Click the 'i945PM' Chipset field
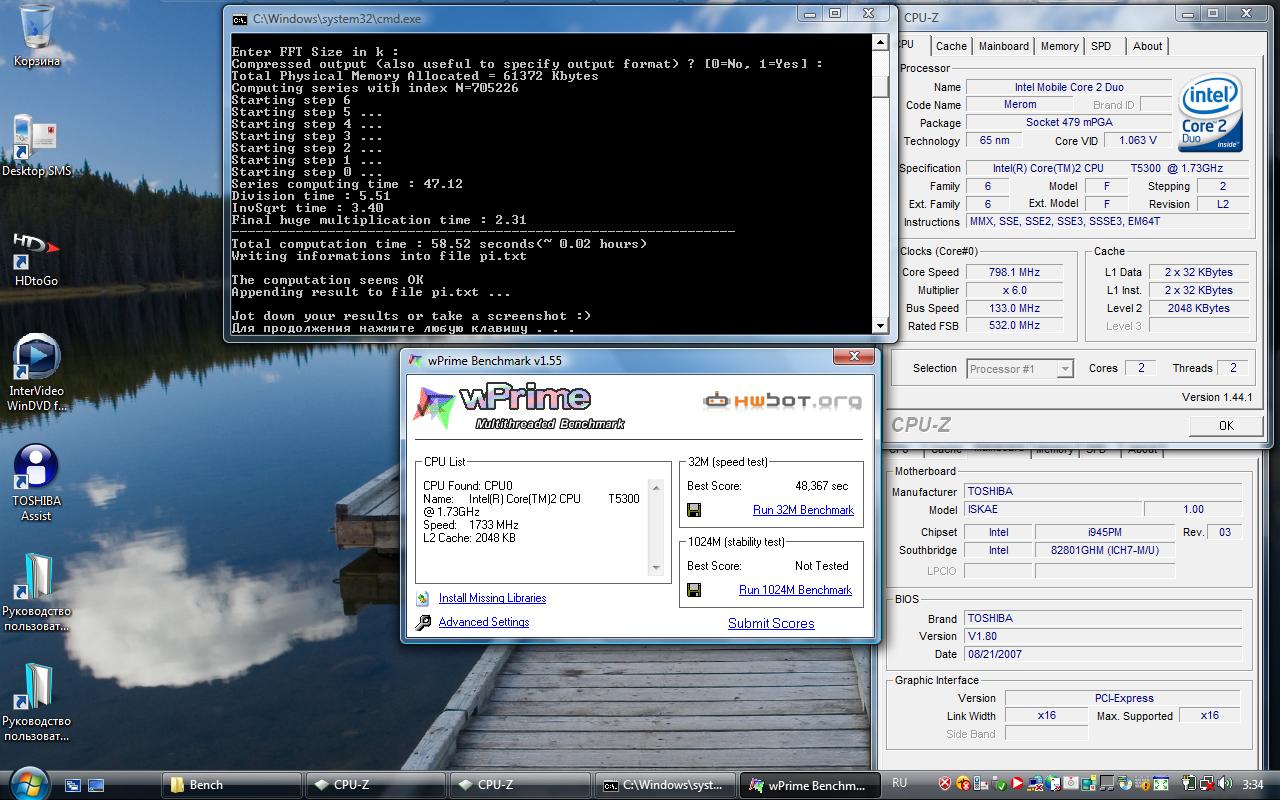The image size is (1280, 800). [x=1105, y=532]
